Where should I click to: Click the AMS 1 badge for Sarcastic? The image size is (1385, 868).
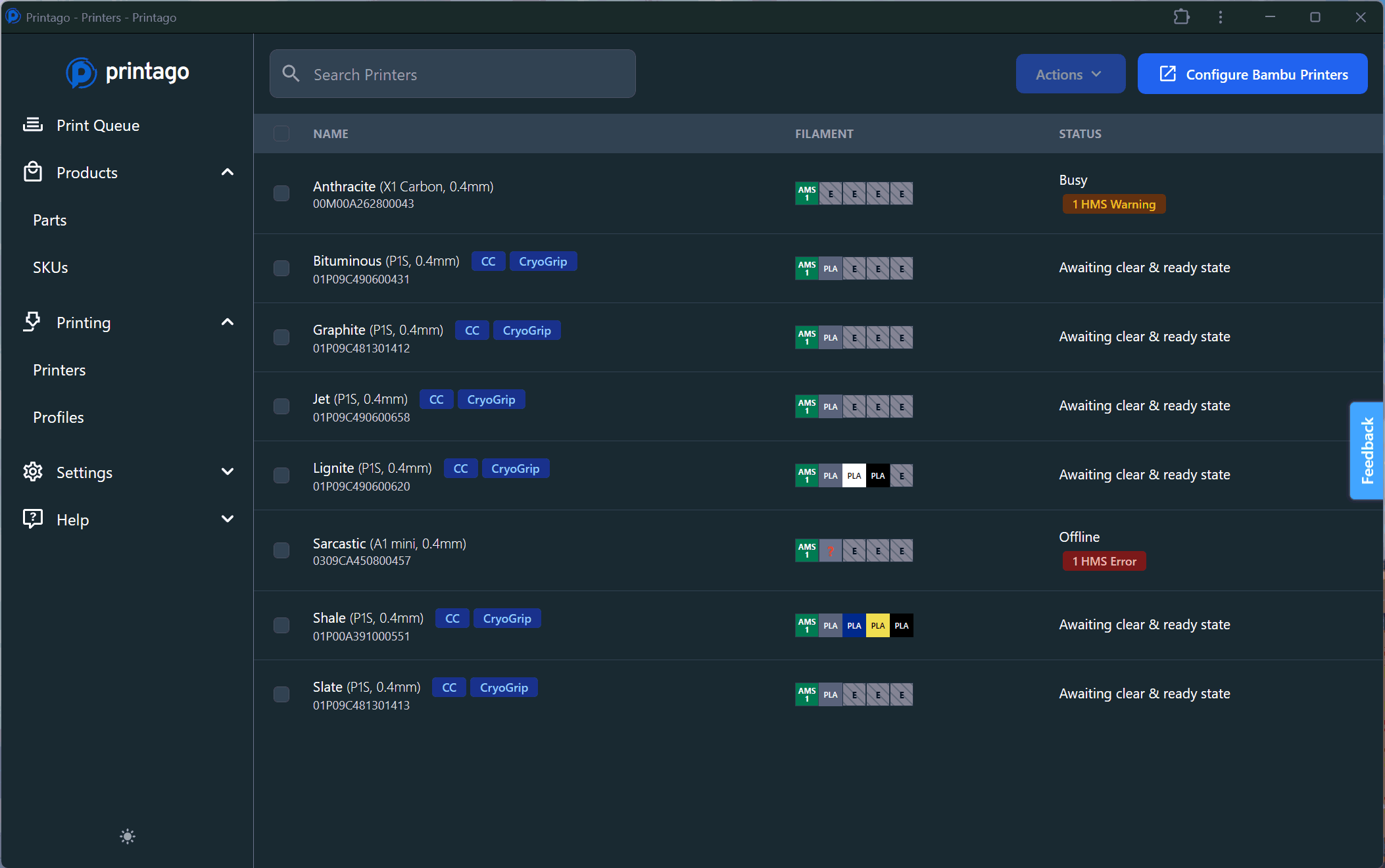[x=807, y=550]
